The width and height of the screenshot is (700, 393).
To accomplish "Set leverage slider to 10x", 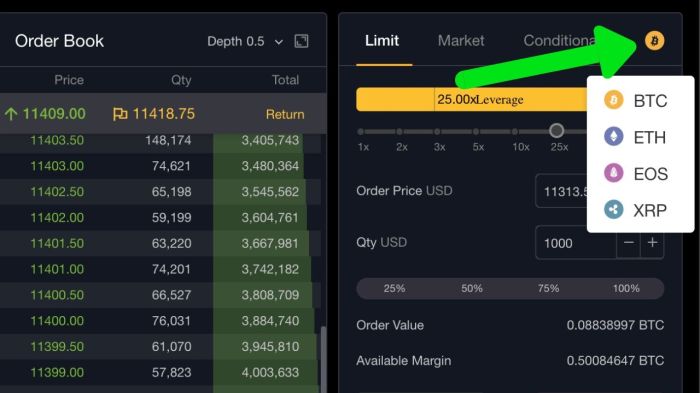I will tap(515, 132).
